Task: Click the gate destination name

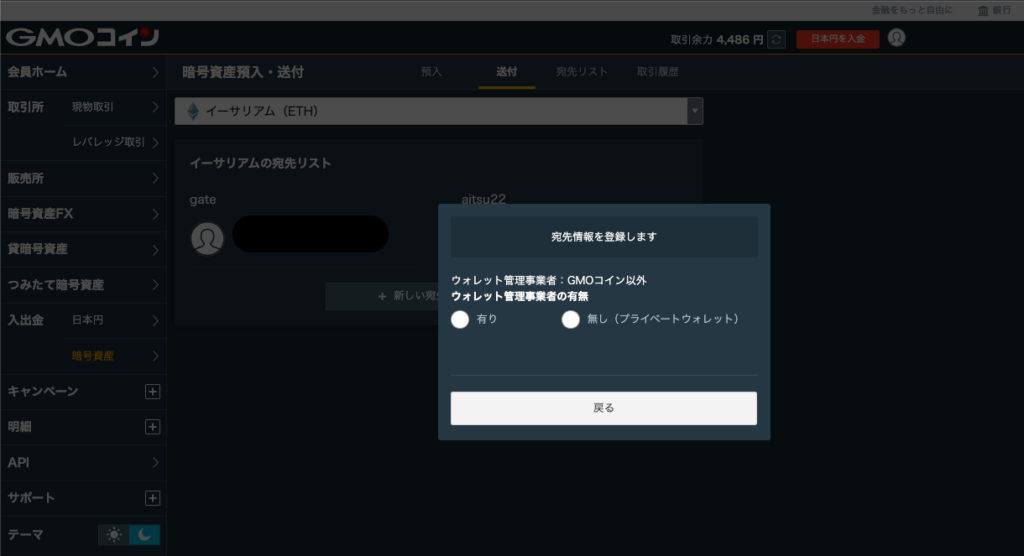Action: 202,200
